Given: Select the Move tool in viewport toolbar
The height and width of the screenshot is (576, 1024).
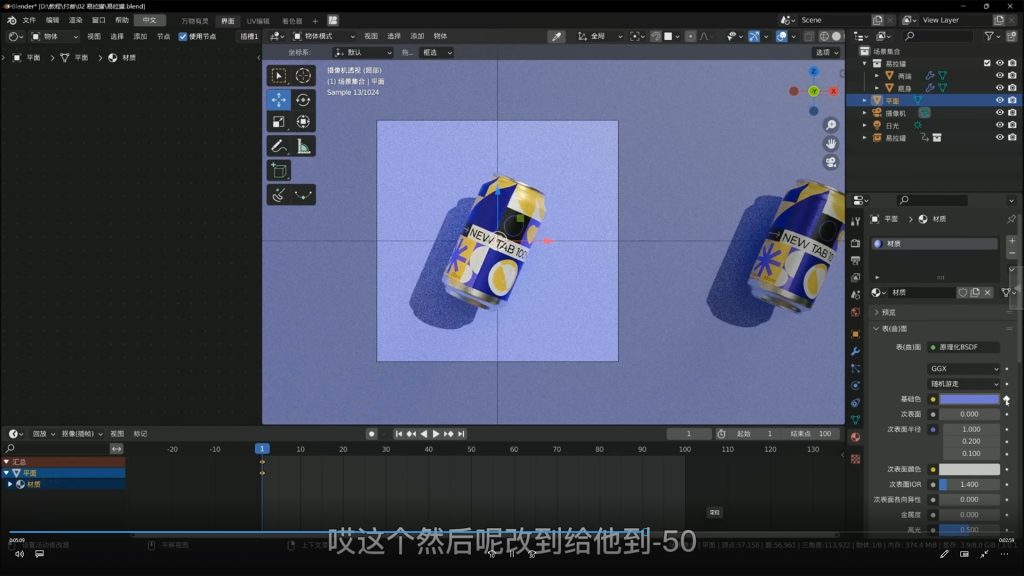Looking at the screenshot, I should click(279, 99).
